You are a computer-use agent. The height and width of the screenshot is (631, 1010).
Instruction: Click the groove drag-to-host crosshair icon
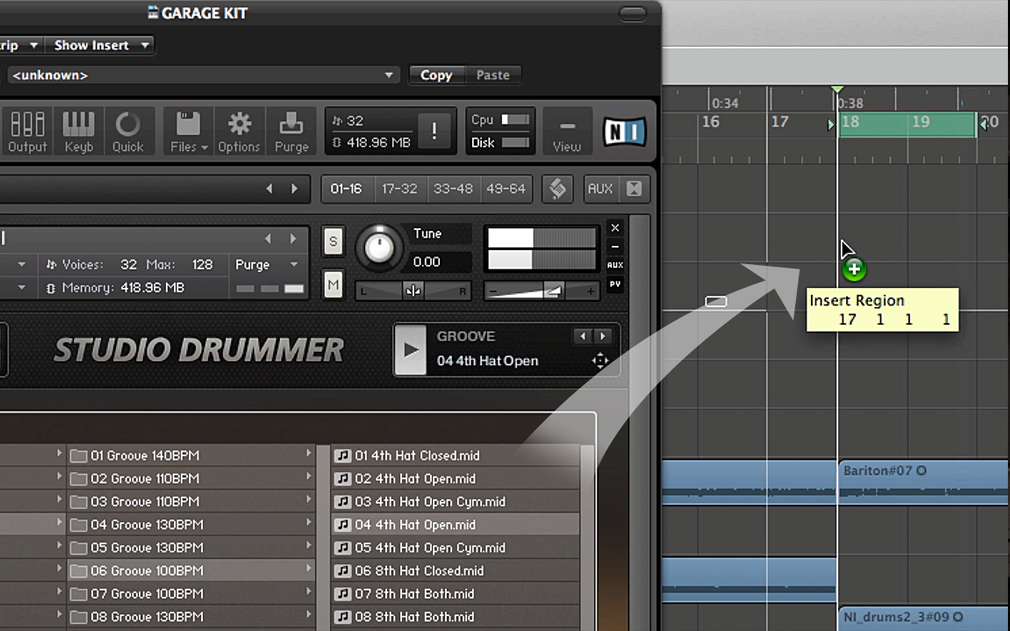click(600, 361)
